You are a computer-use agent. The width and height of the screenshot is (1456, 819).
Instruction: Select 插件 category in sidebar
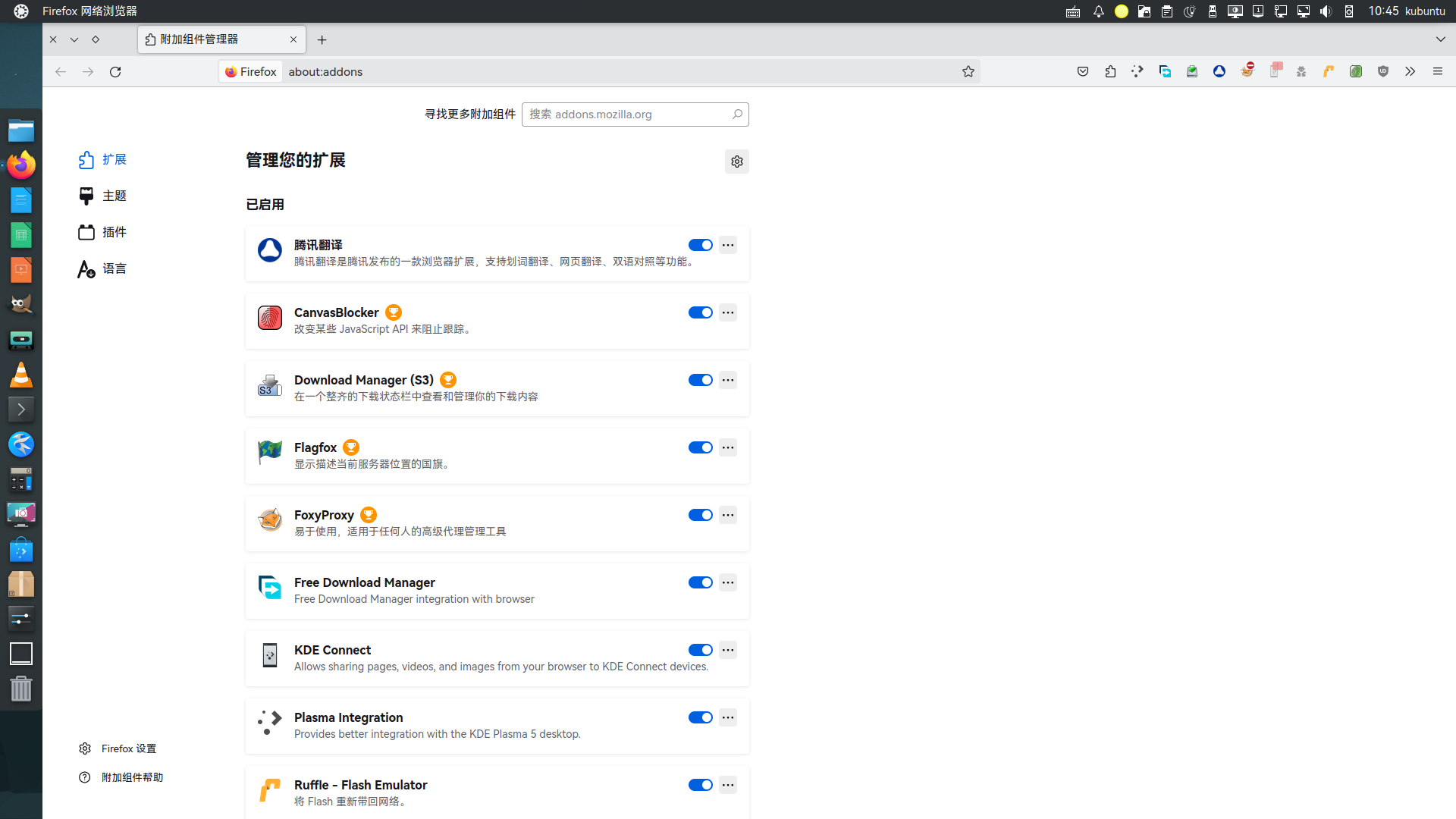[102, 232]
